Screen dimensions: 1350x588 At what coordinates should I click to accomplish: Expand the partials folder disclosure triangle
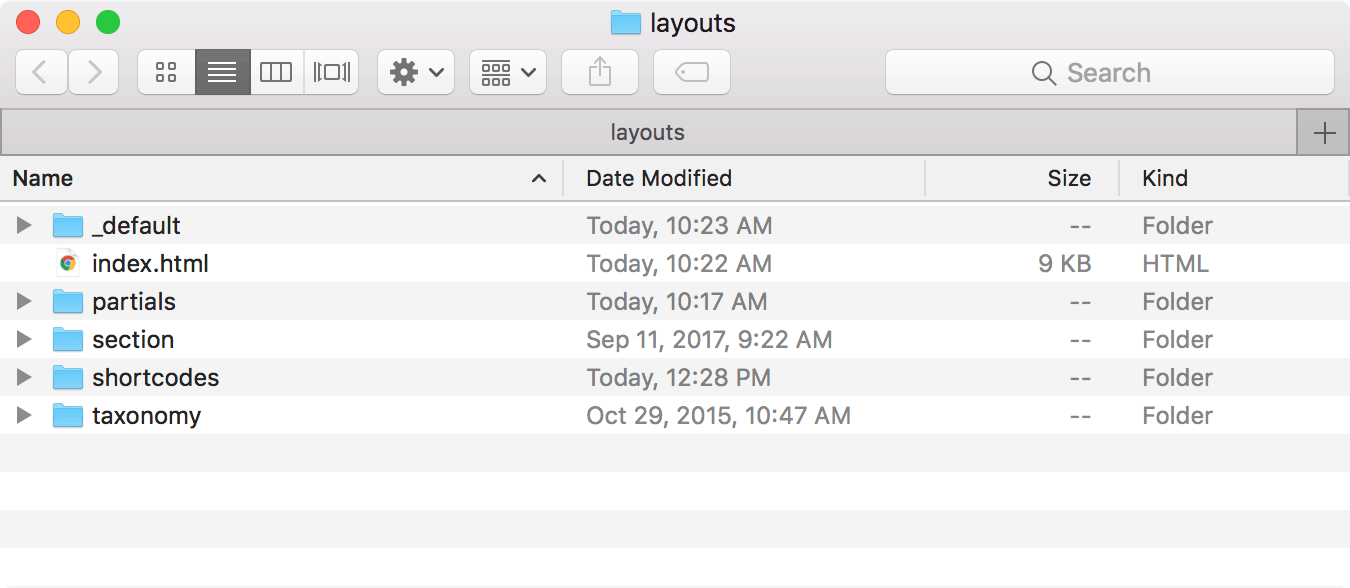[x=24, y=302]
